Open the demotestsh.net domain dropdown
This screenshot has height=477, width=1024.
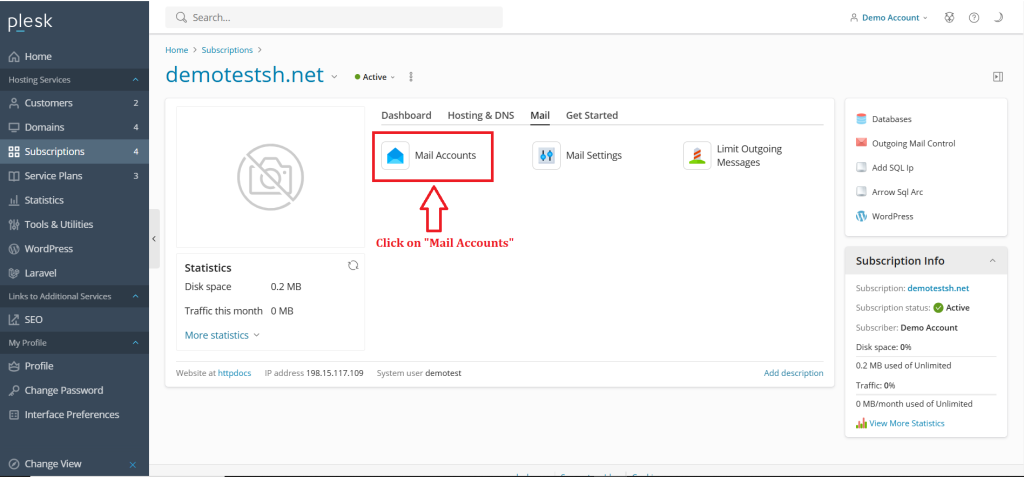click(334, 76)
